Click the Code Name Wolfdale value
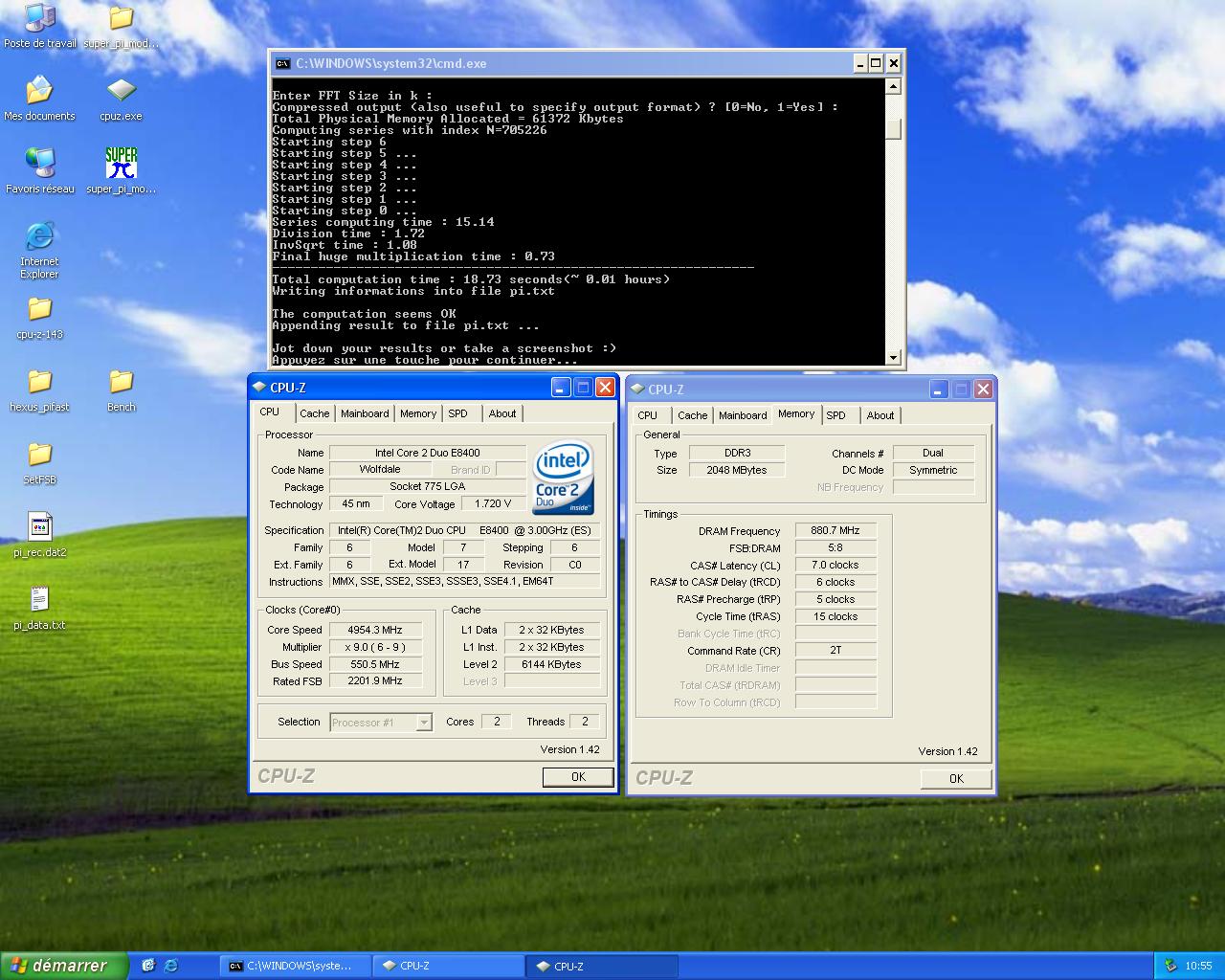Viewport: 1225px width, 980px height. [381, 469]
